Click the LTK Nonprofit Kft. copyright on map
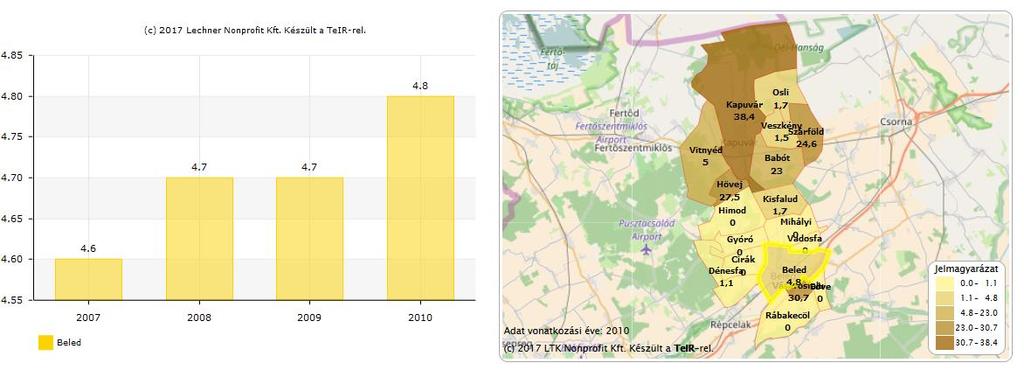 pyautogui.click(x=608, y=348)
